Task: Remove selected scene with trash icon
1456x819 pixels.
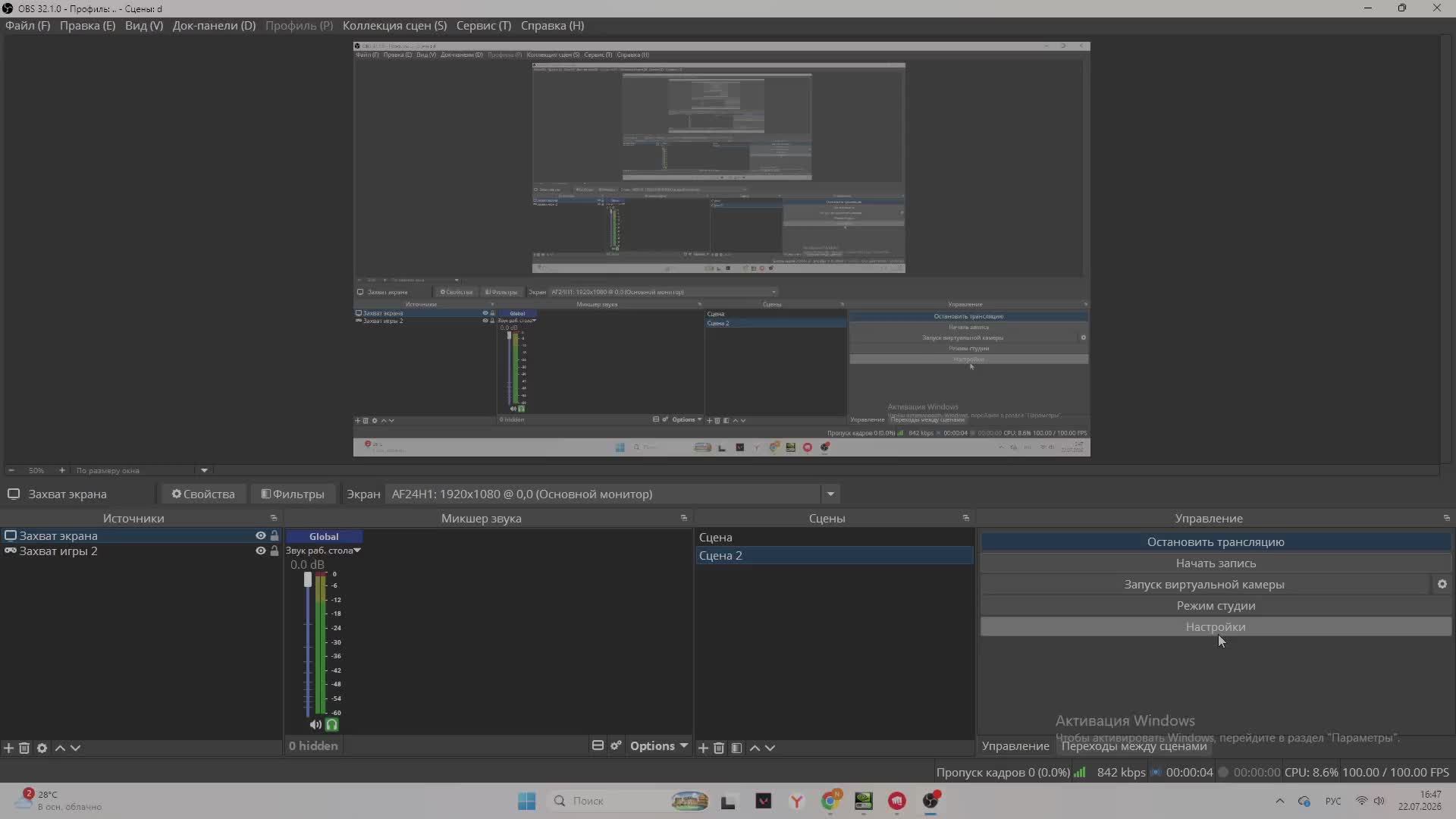Action: (719, 748)
